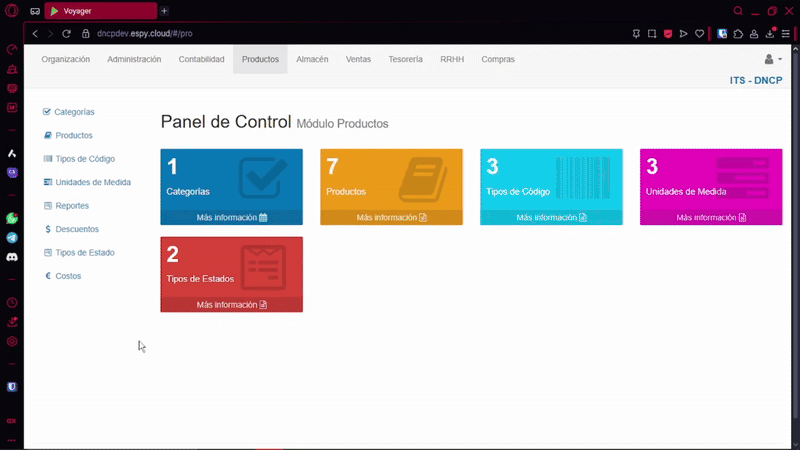Click the dollar icon beside Descuentos
The width and height of the screenshot is (800, 450).
tap(48, 229)
